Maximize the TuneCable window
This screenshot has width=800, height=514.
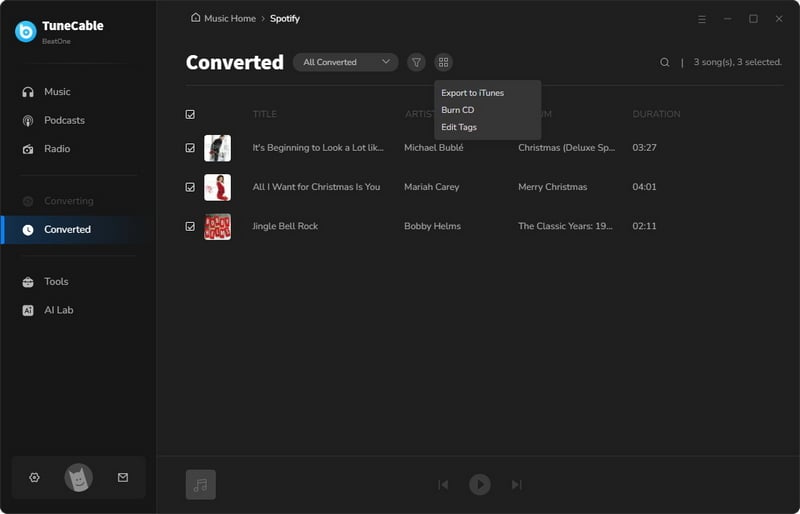coord(753,19)
